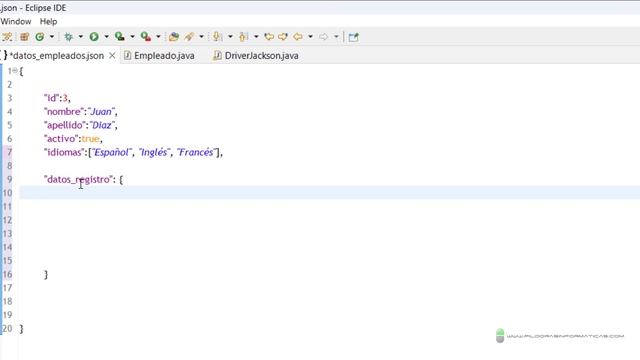Click the Last Edit Location icon
The image size is (640, 360).
point(269,37)
